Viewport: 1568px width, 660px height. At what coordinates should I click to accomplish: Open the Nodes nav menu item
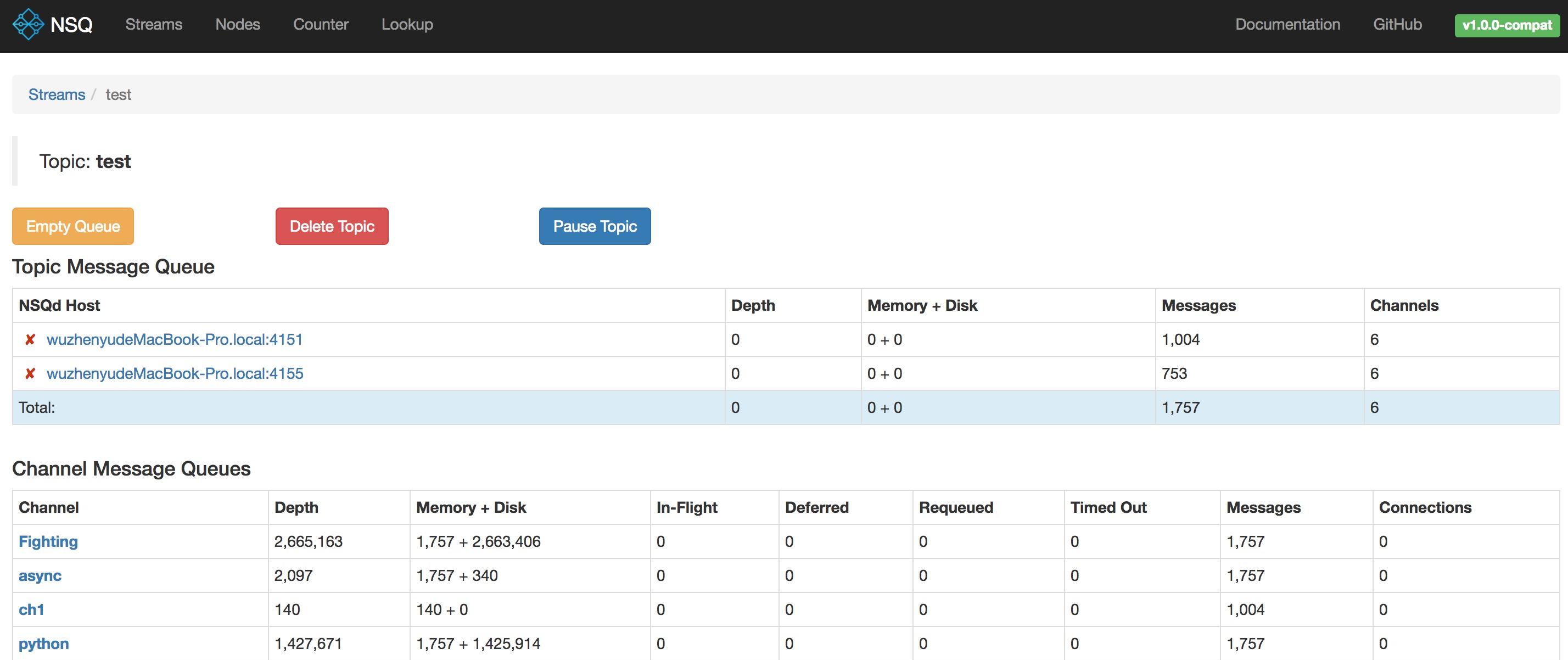click(x=238, y=24)
